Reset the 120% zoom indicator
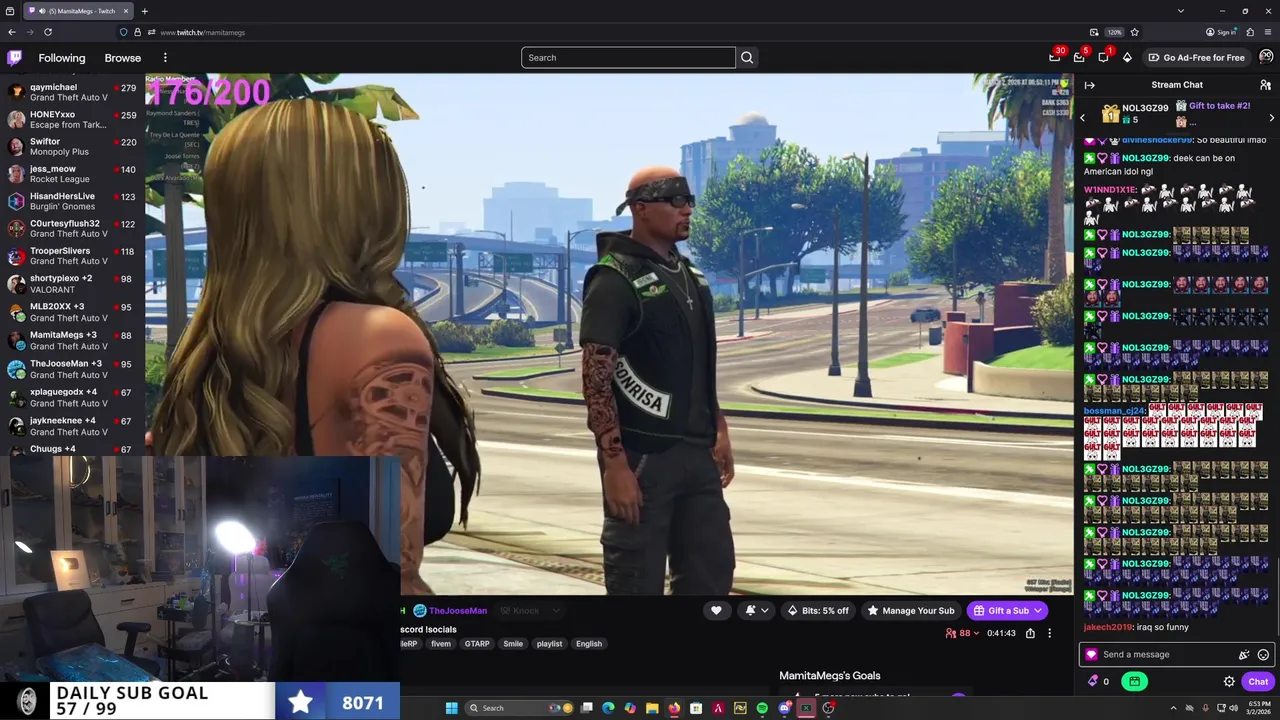The image size is (1280, 720). click(1114, 32)
